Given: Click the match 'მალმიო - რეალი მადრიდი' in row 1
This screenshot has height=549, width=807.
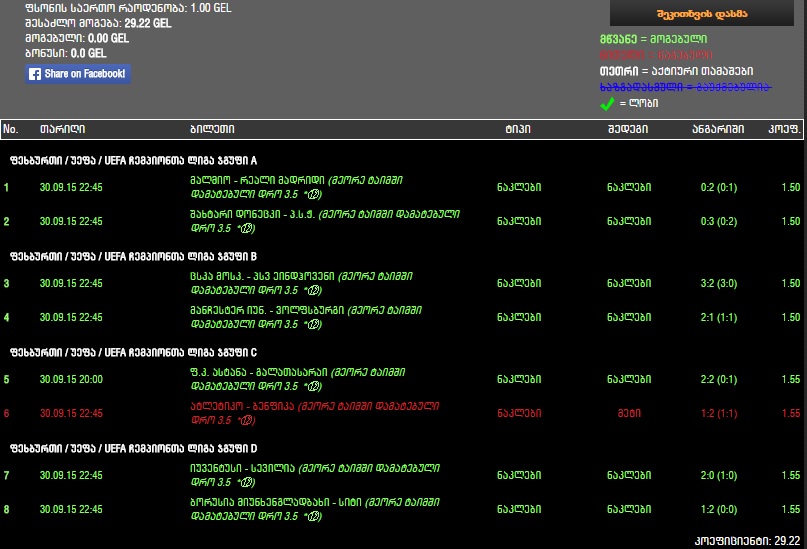Looking at the screenshot, I should pyautogui.click(x=257, y=181).
